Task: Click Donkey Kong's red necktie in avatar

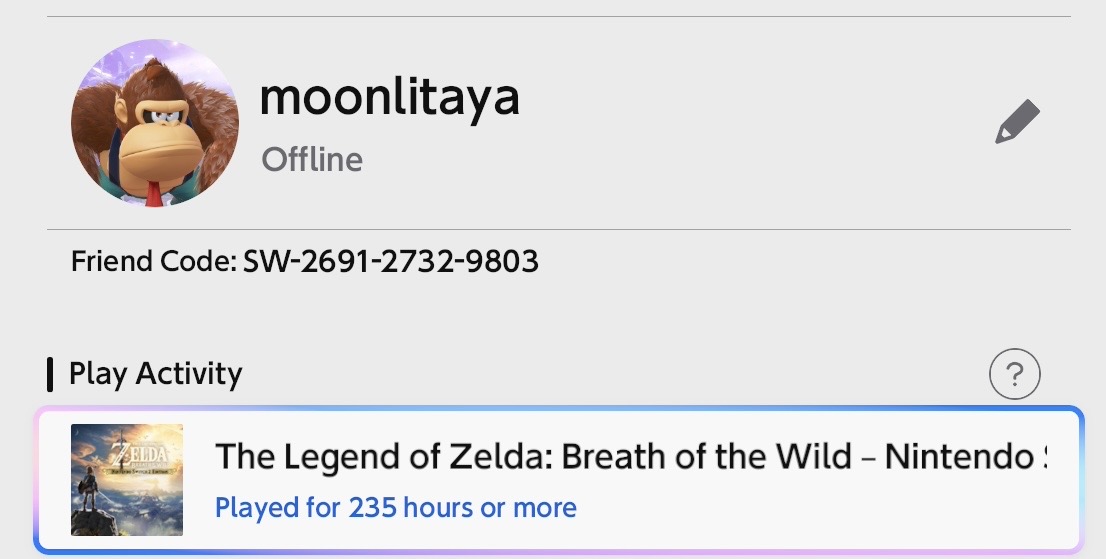Action: click(153, 190)
